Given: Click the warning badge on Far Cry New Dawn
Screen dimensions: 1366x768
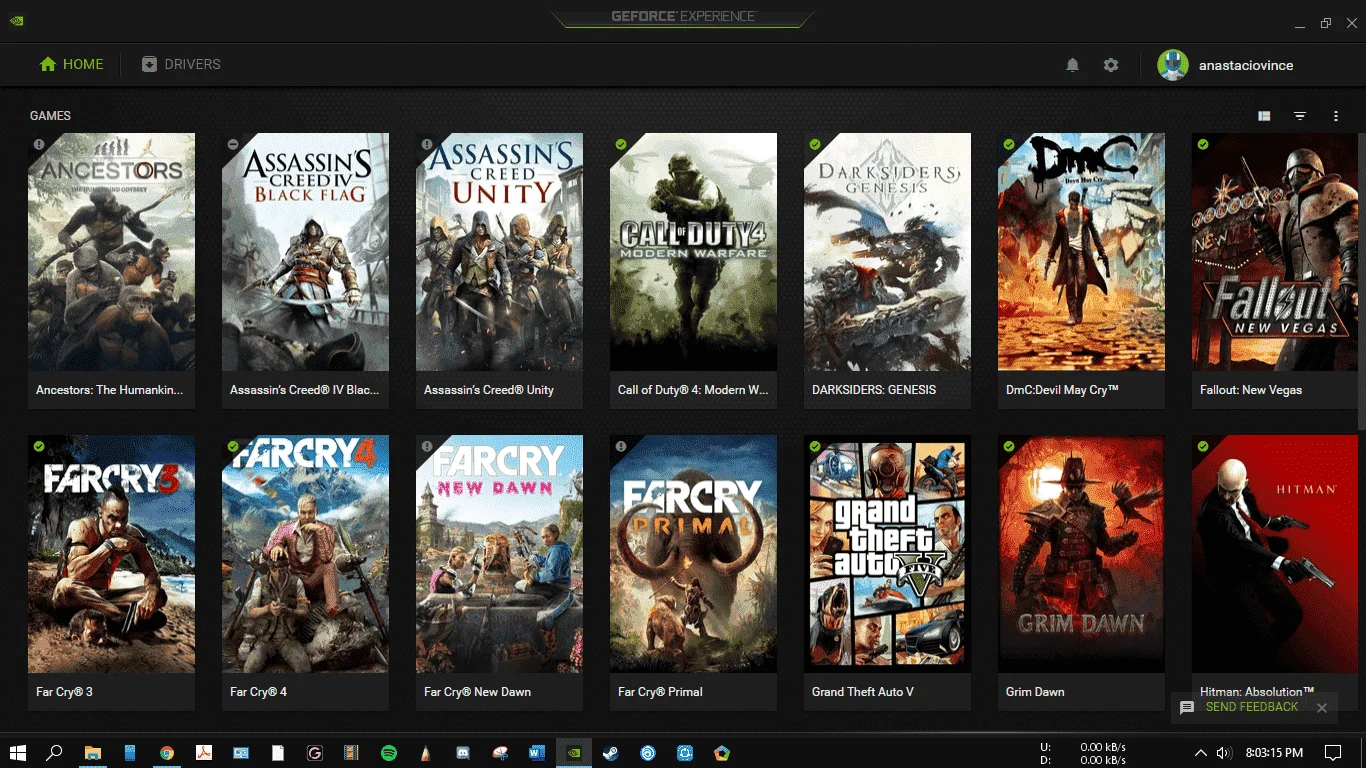Looking at the screenshot, I should click(427, 446).
